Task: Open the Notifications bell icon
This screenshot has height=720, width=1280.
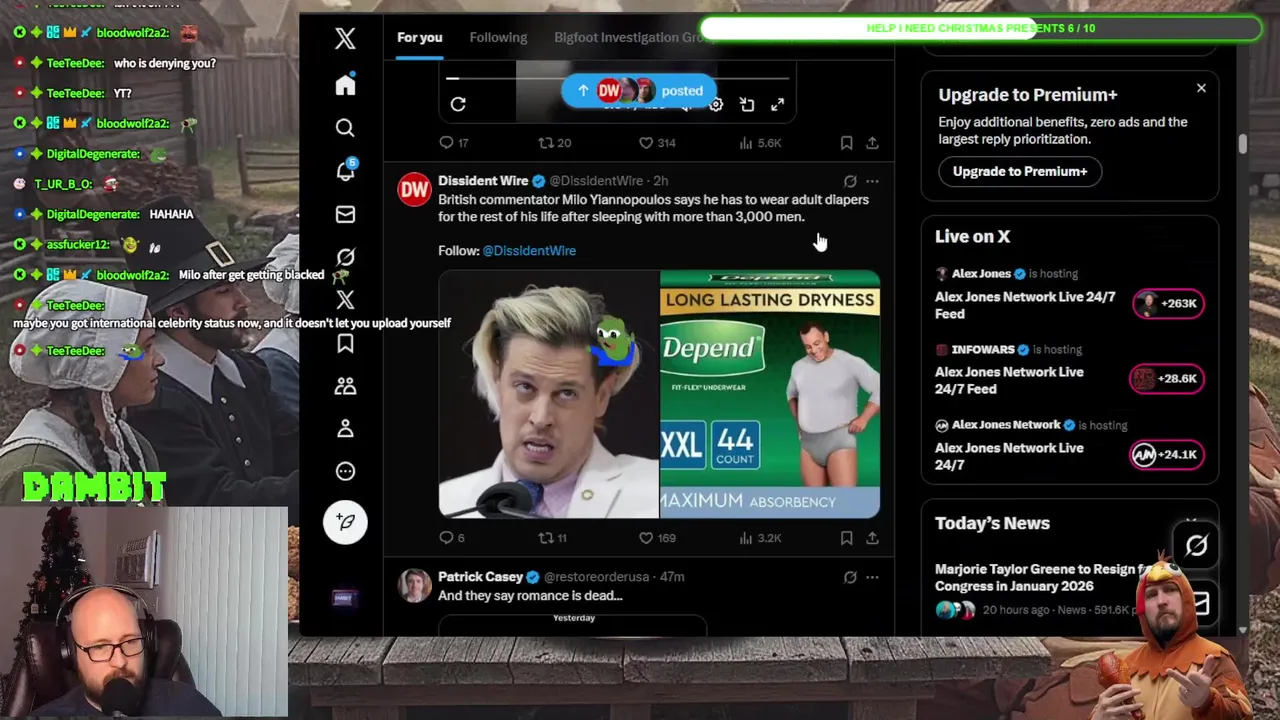Action: [345, 171]
